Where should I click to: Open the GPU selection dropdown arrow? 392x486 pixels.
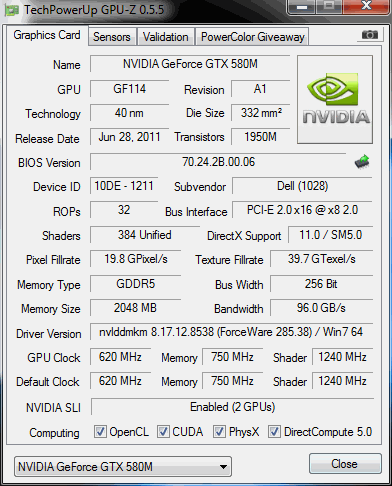(x=223, y=467)
